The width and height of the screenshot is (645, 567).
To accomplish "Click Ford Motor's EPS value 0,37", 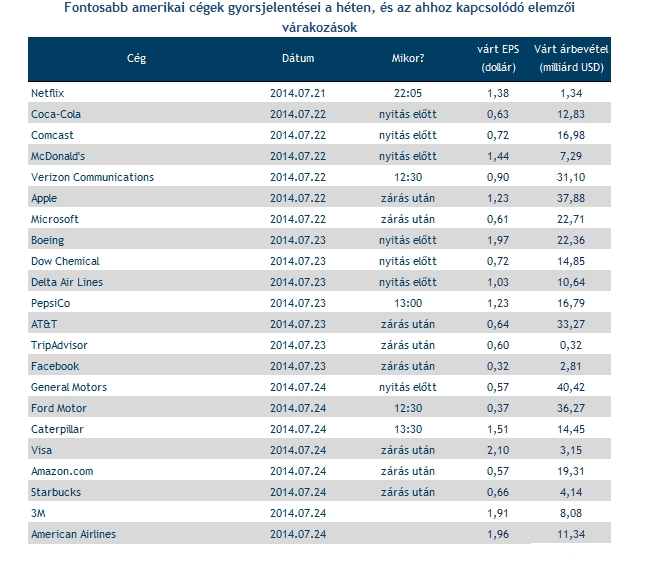I will [x=498, y=408].
